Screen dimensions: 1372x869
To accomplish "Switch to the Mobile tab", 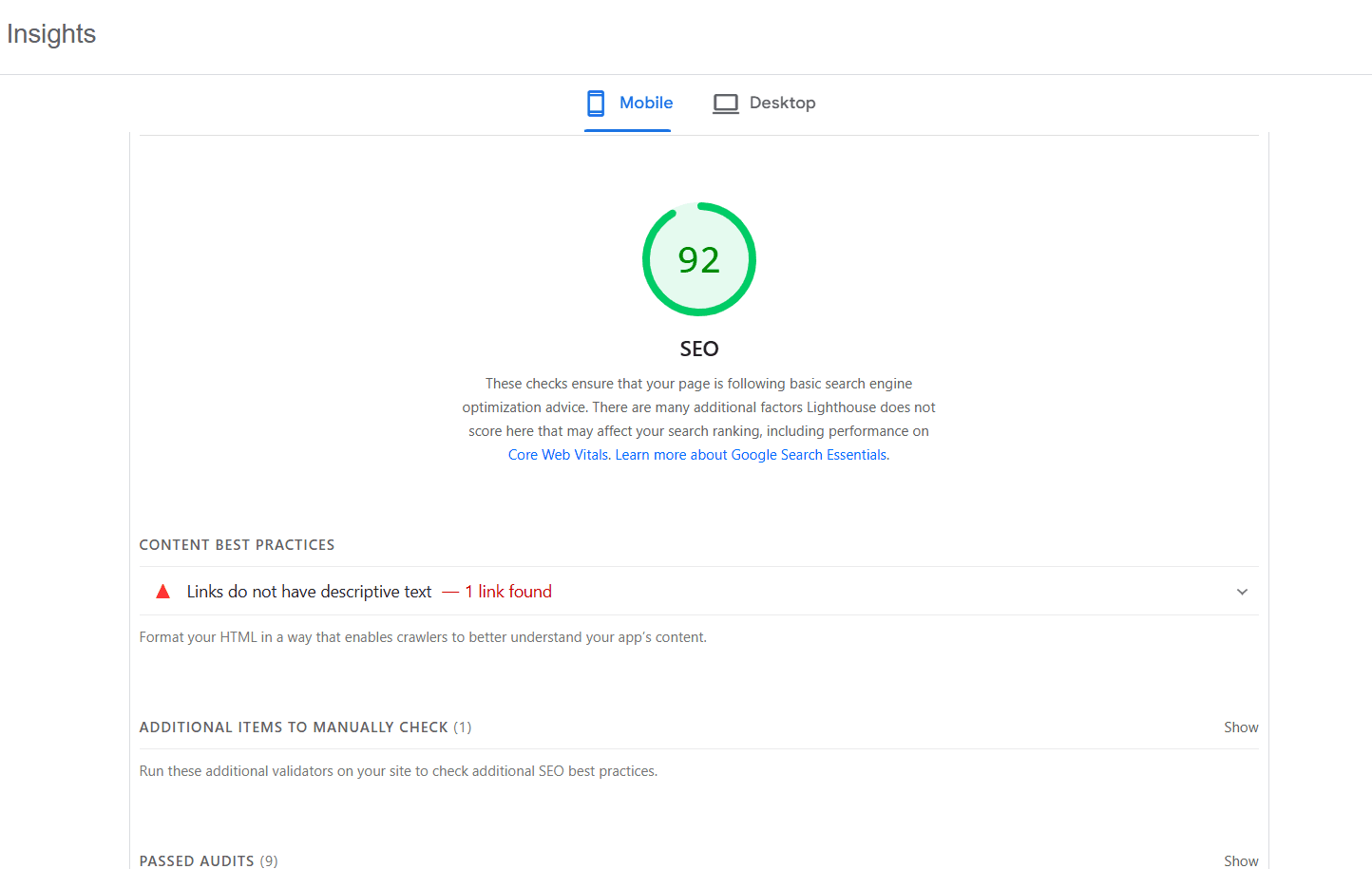I will pos(628,103).
